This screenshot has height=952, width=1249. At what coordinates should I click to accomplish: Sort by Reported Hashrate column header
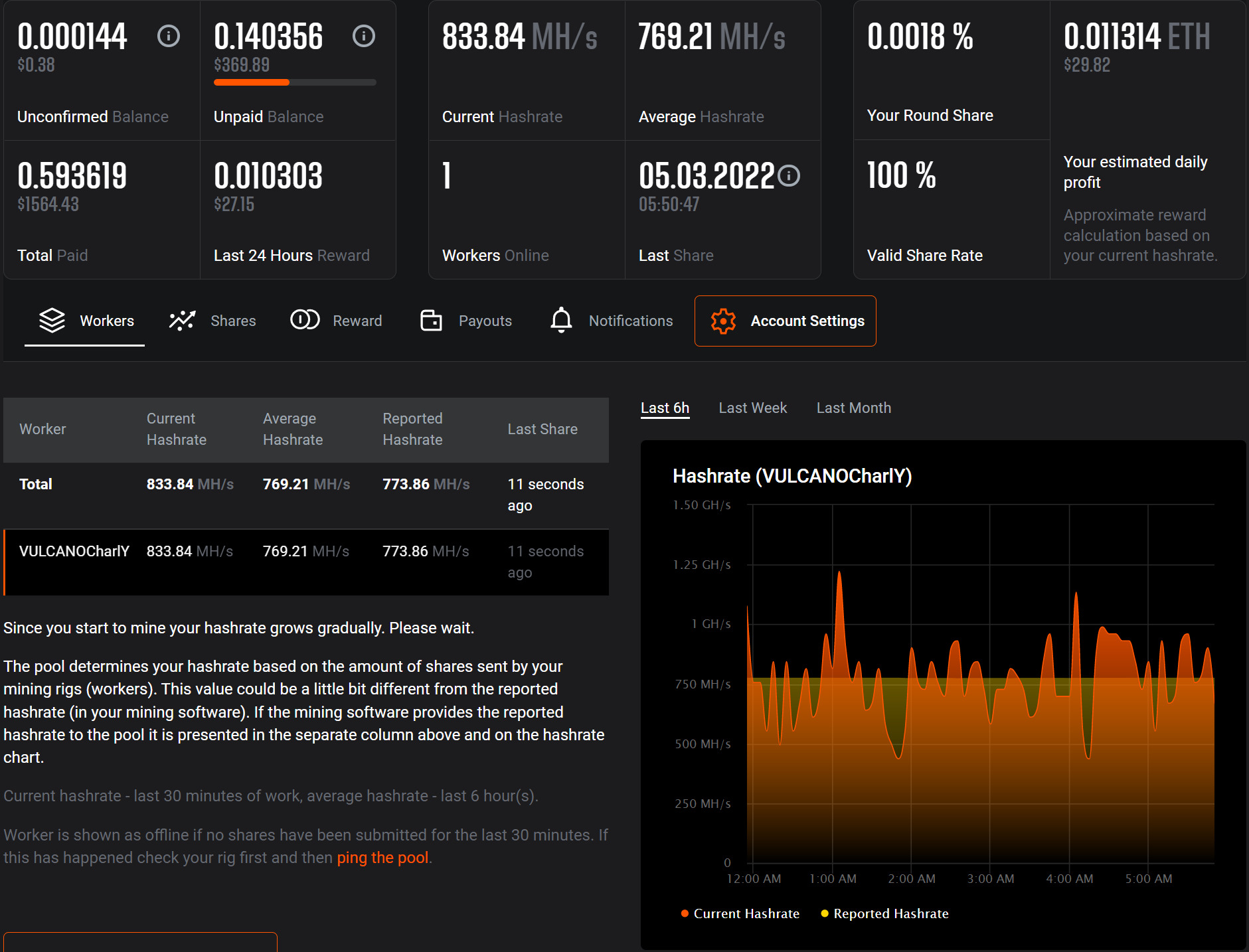pos(412,430)
